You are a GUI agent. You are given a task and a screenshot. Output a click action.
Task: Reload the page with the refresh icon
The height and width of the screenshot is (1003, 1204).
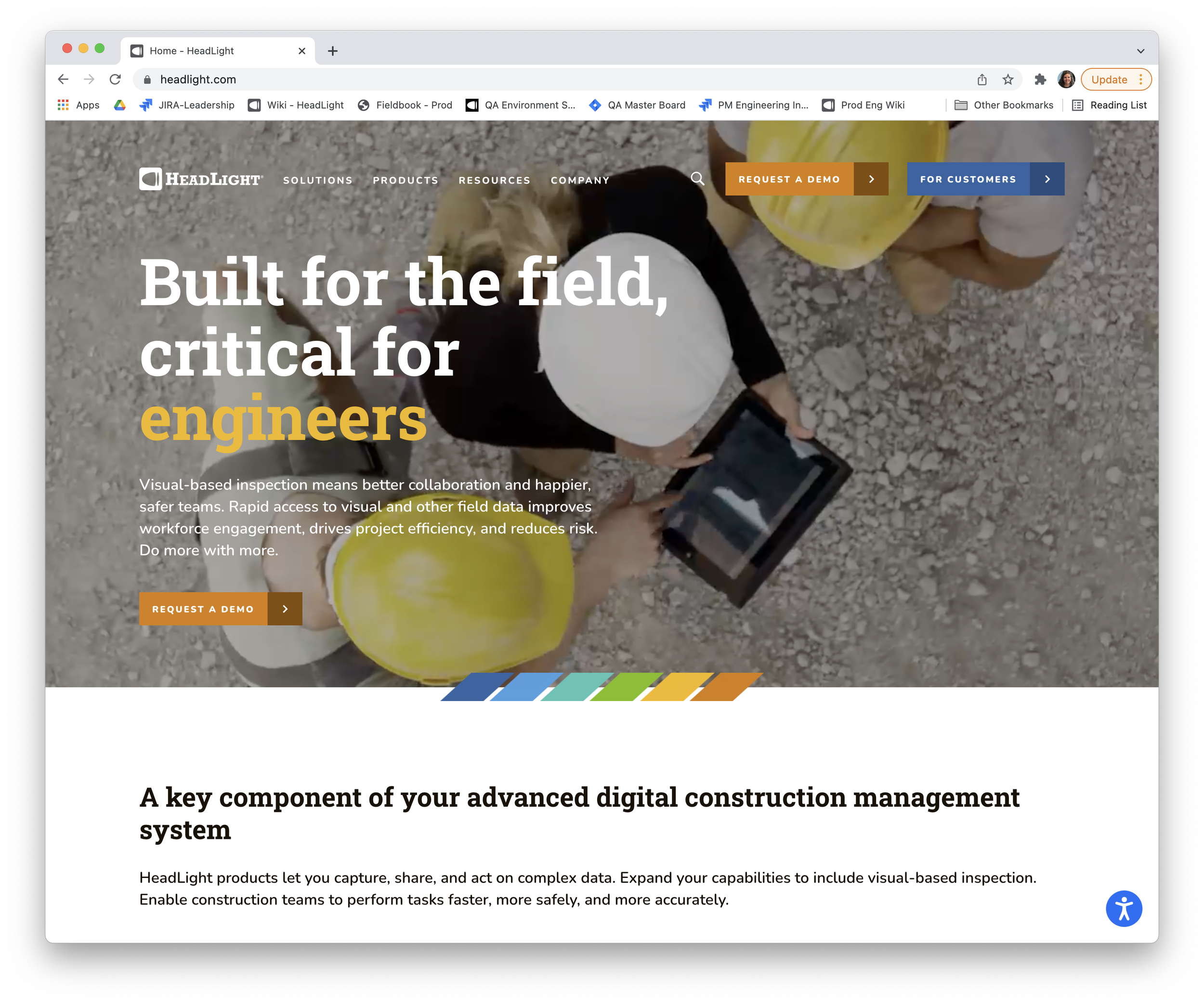(x=115, y=79)
